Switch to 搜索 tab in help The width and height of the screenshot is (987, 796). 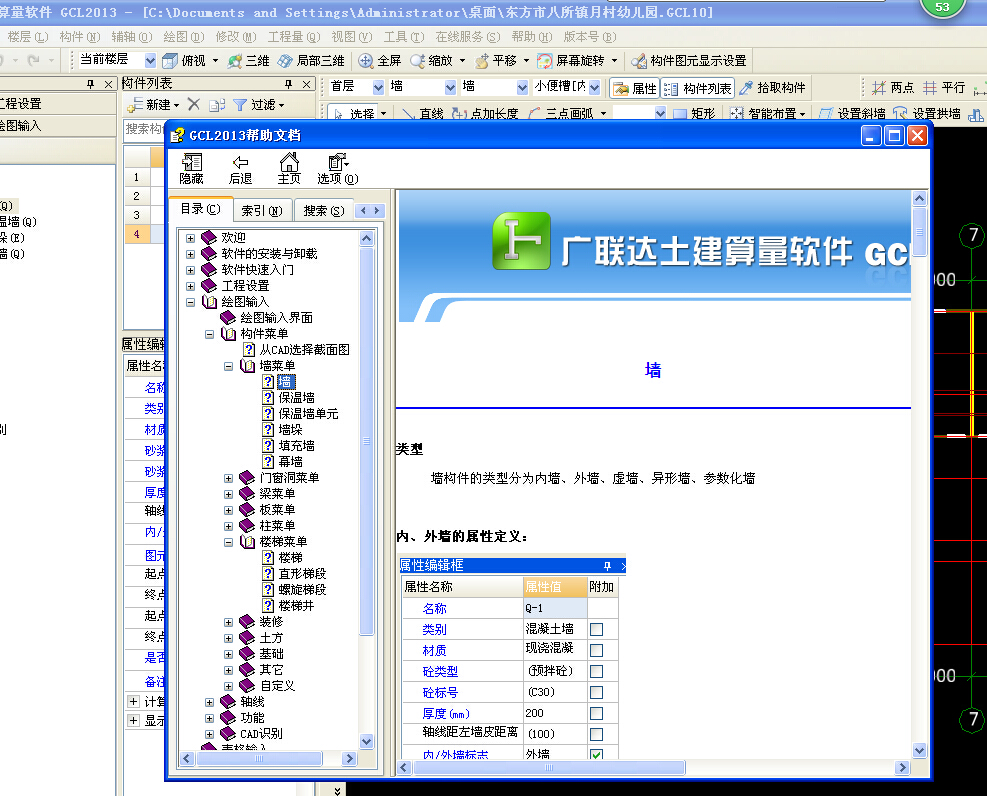click(324, 210)
